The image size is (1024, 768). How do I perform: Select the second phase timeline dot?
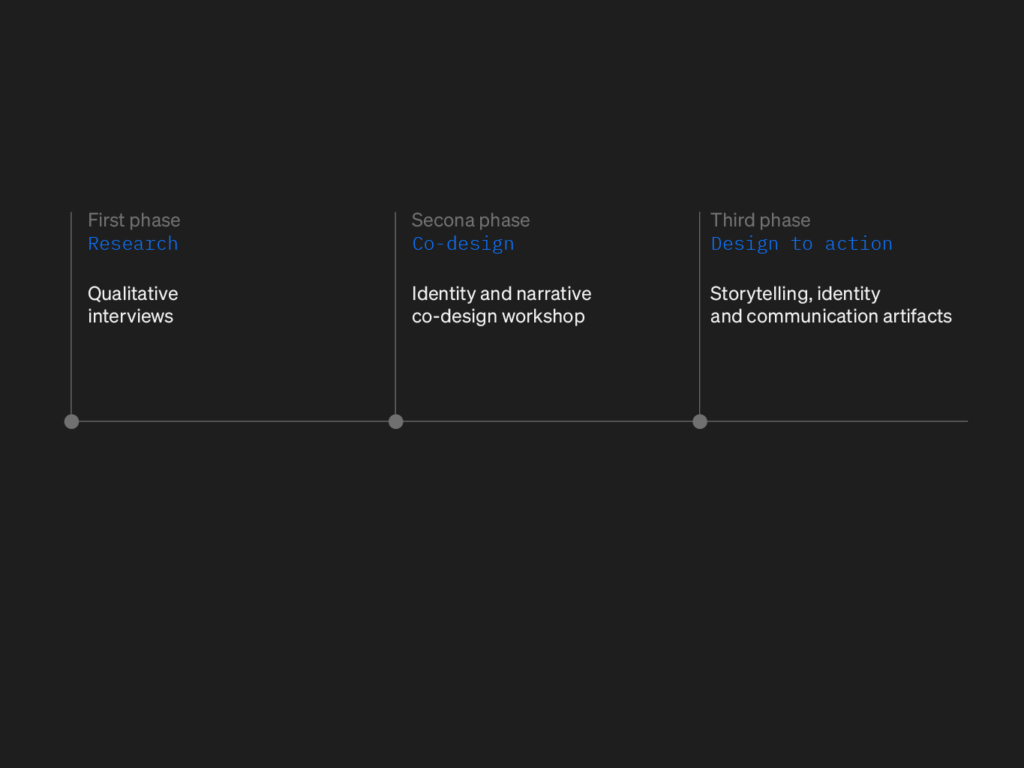396,421
